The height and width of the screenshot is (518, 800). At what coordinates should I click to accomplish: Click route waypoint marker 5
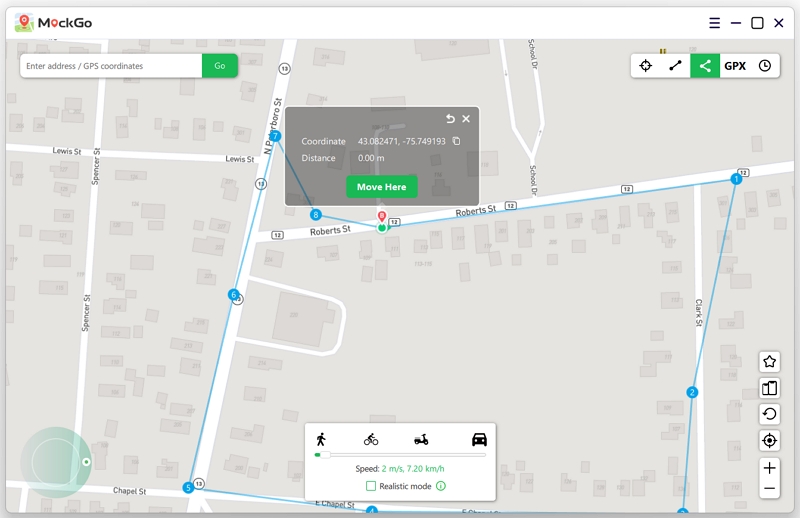(x=188, y=487)
